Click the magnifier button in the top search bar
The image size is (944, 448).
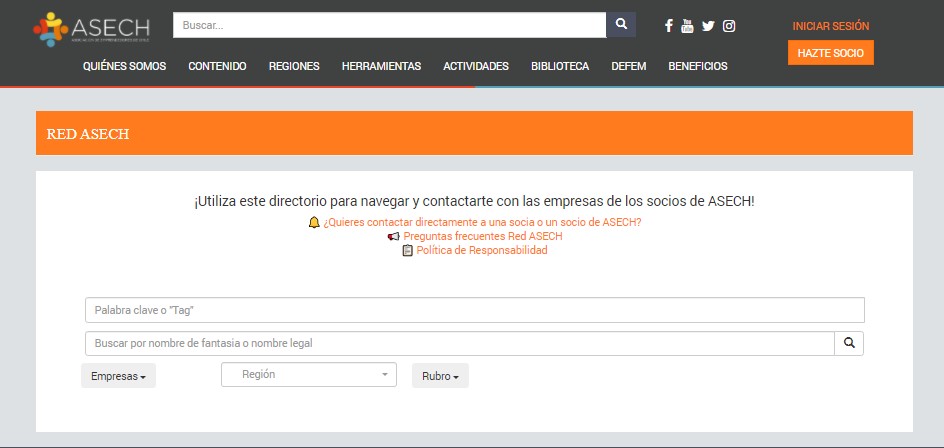621,25
